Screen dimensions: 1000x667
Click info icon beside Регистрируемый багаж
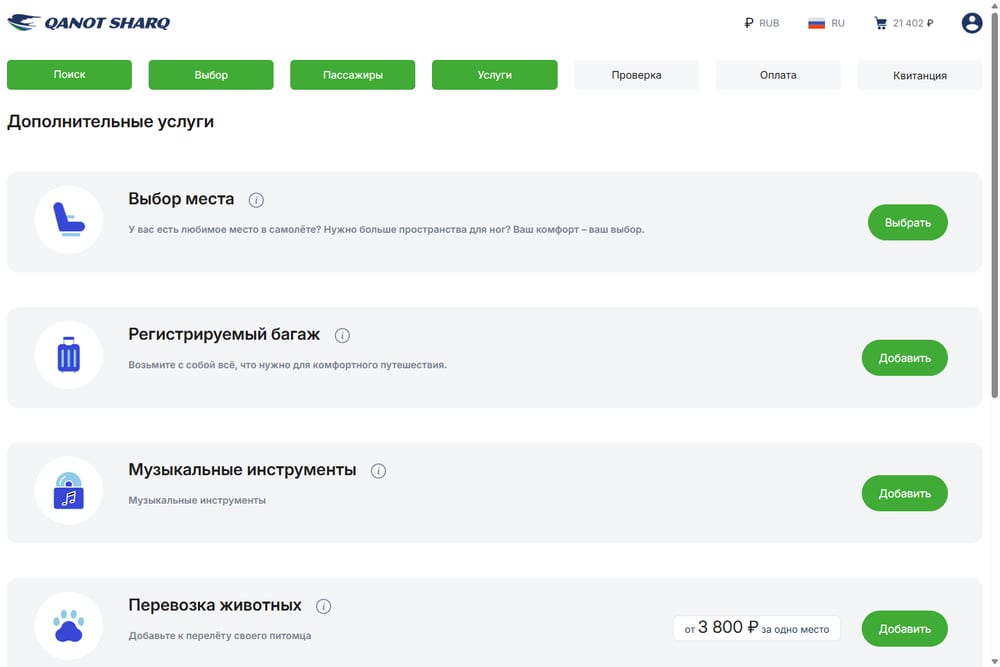coord(342,335)
